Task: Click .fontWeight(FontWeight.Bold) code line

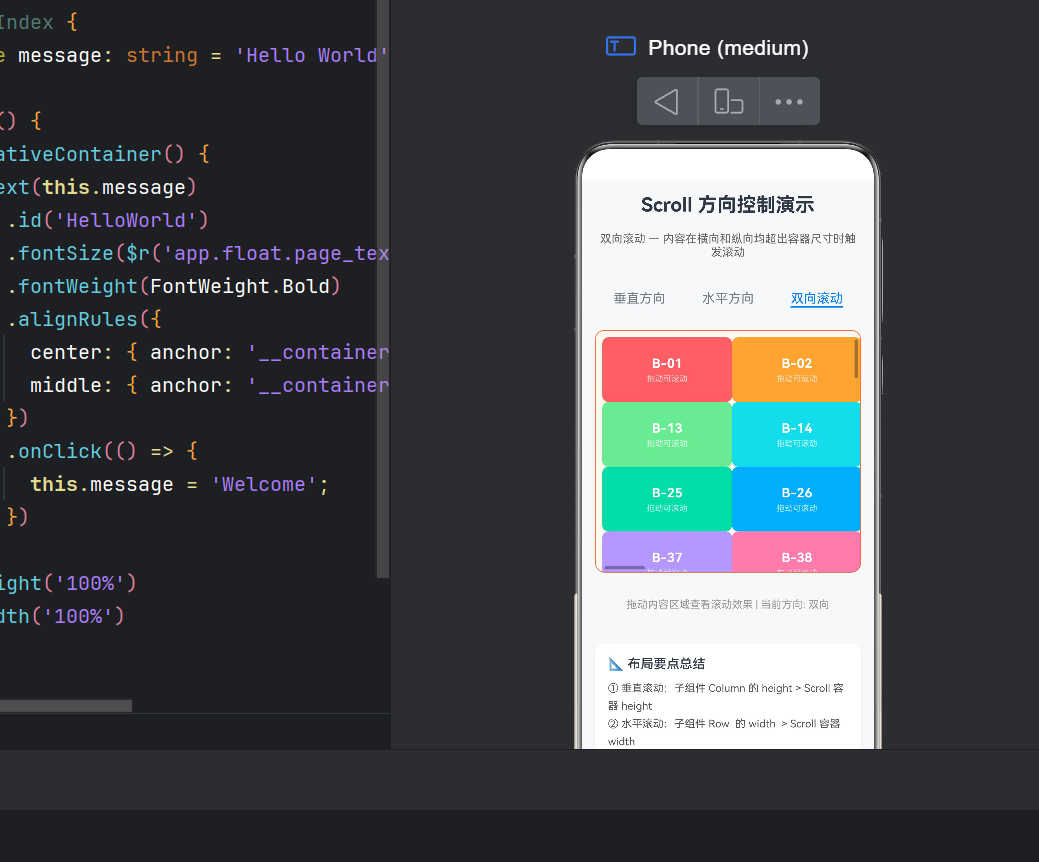Action: 174,286
